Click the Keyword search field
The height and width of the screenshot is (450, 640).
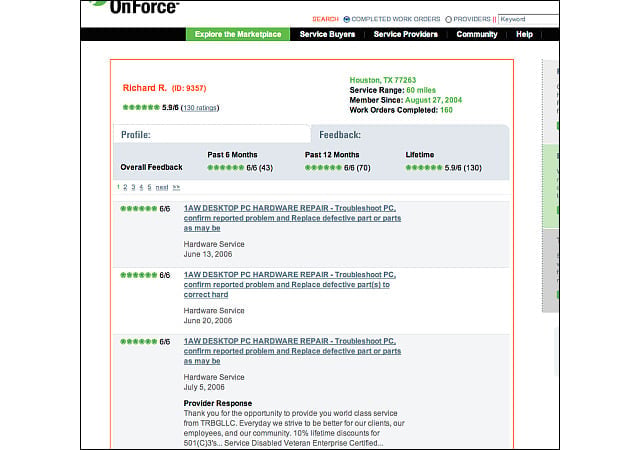click(x=529, y=19)
